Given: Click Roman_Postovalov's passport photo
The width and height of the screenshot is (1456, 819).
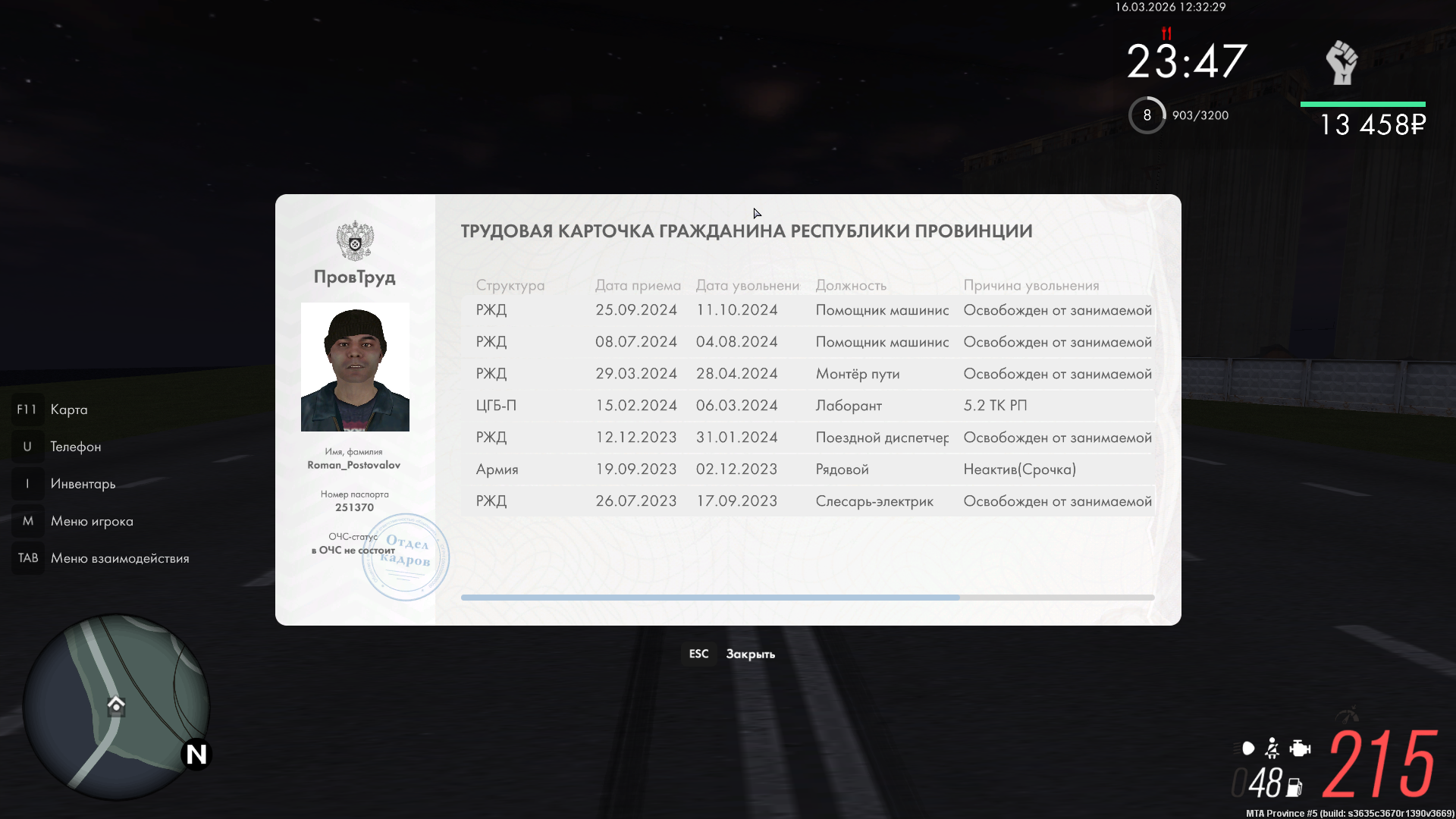Looking at the screenshot, I should 355,367.
